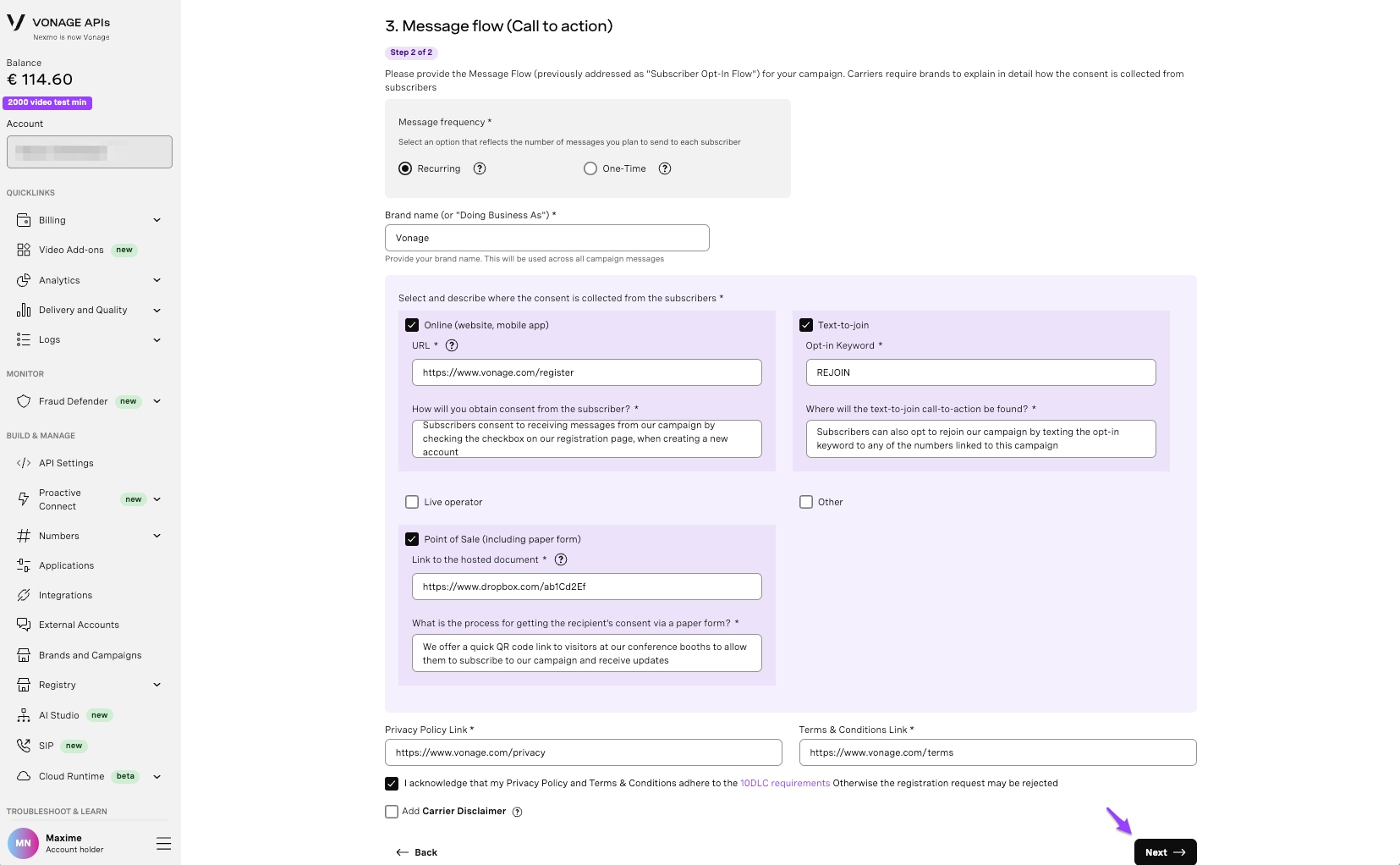The height and width of the screenshot is (865, 1400).
Task: Open the Account selector box
Action: click(90, 152)
